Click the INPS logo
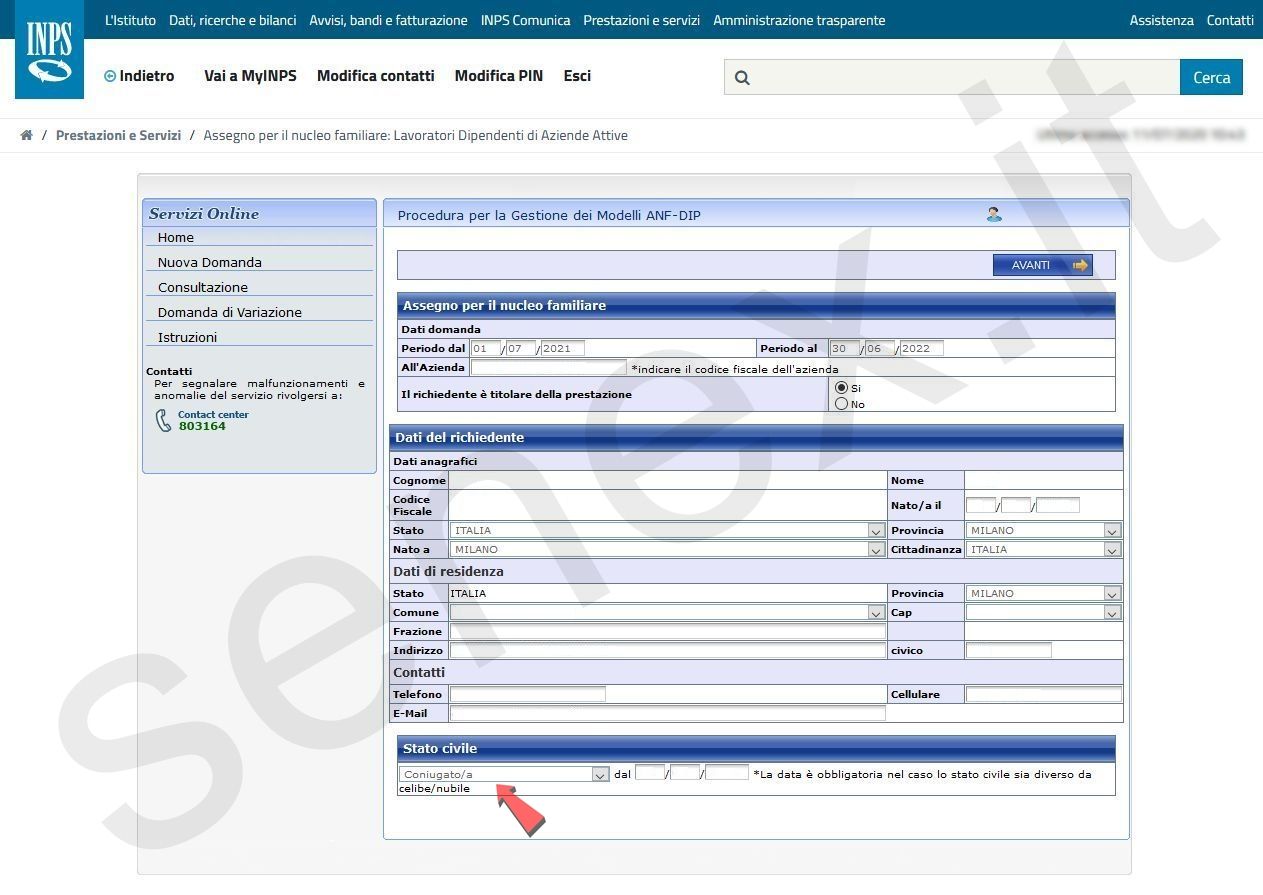The width and height of the screenshot is (1263, 895). [49, 50]
